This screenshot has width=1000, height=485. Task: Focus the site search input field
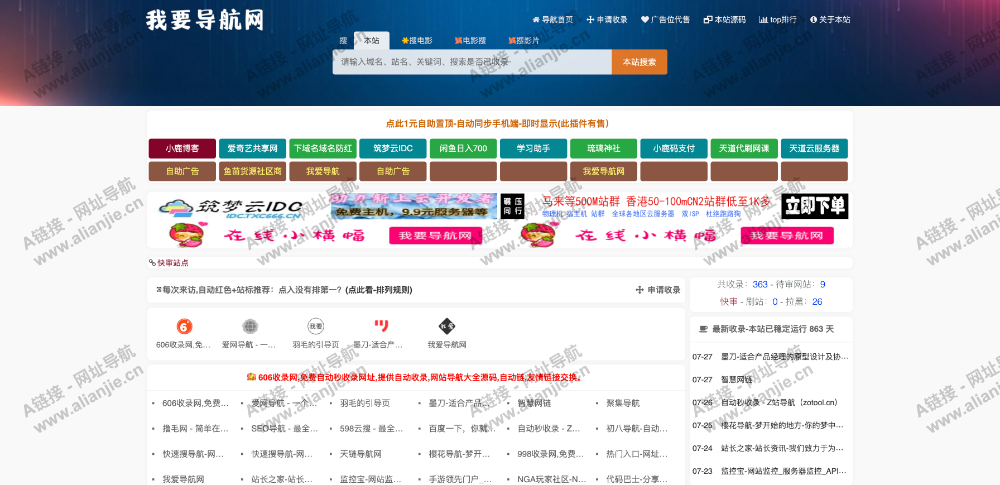472,62
